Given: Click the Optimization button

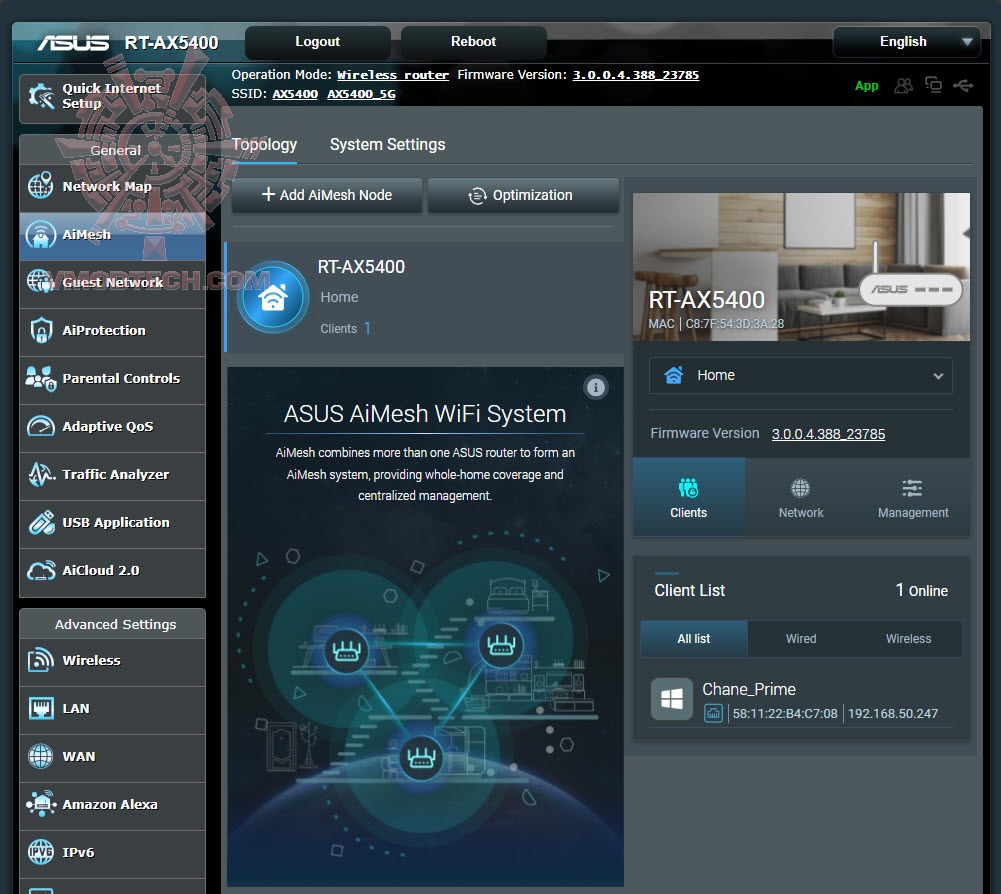Looking at the screenshot, I should coord(523,195).
